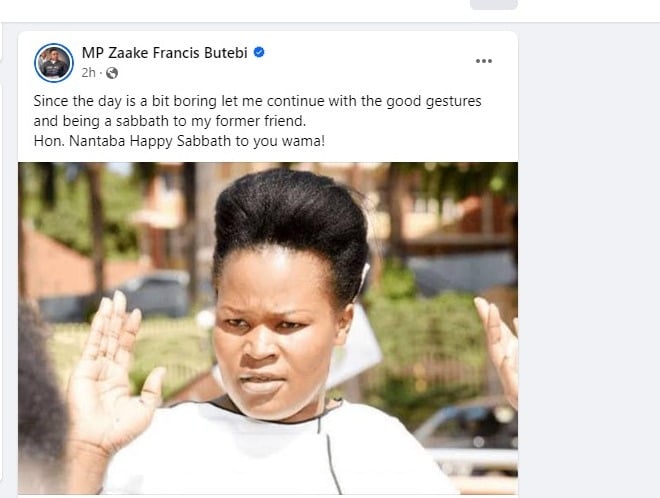Click the white shirt in the photo
This screenshot has width=660, height=498.
[x=280, y=460]
